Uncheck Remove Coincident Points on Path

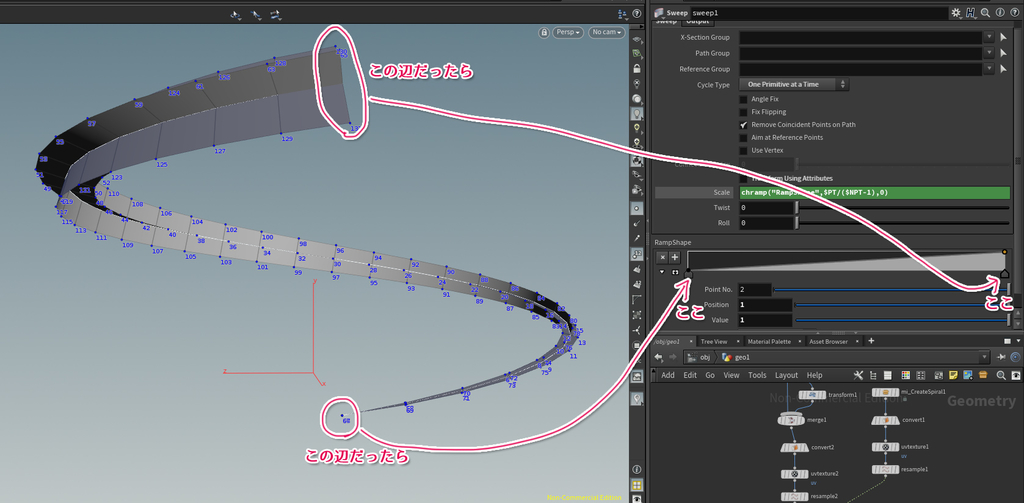743,124
